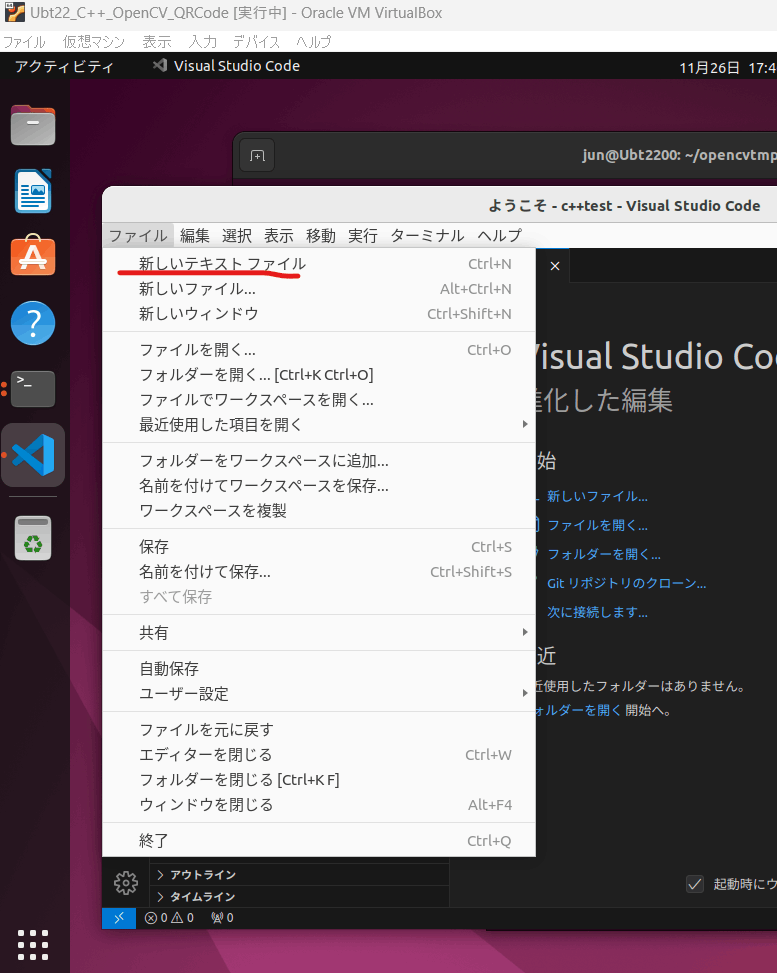Close the Welcome tab with X

(555, 266)
